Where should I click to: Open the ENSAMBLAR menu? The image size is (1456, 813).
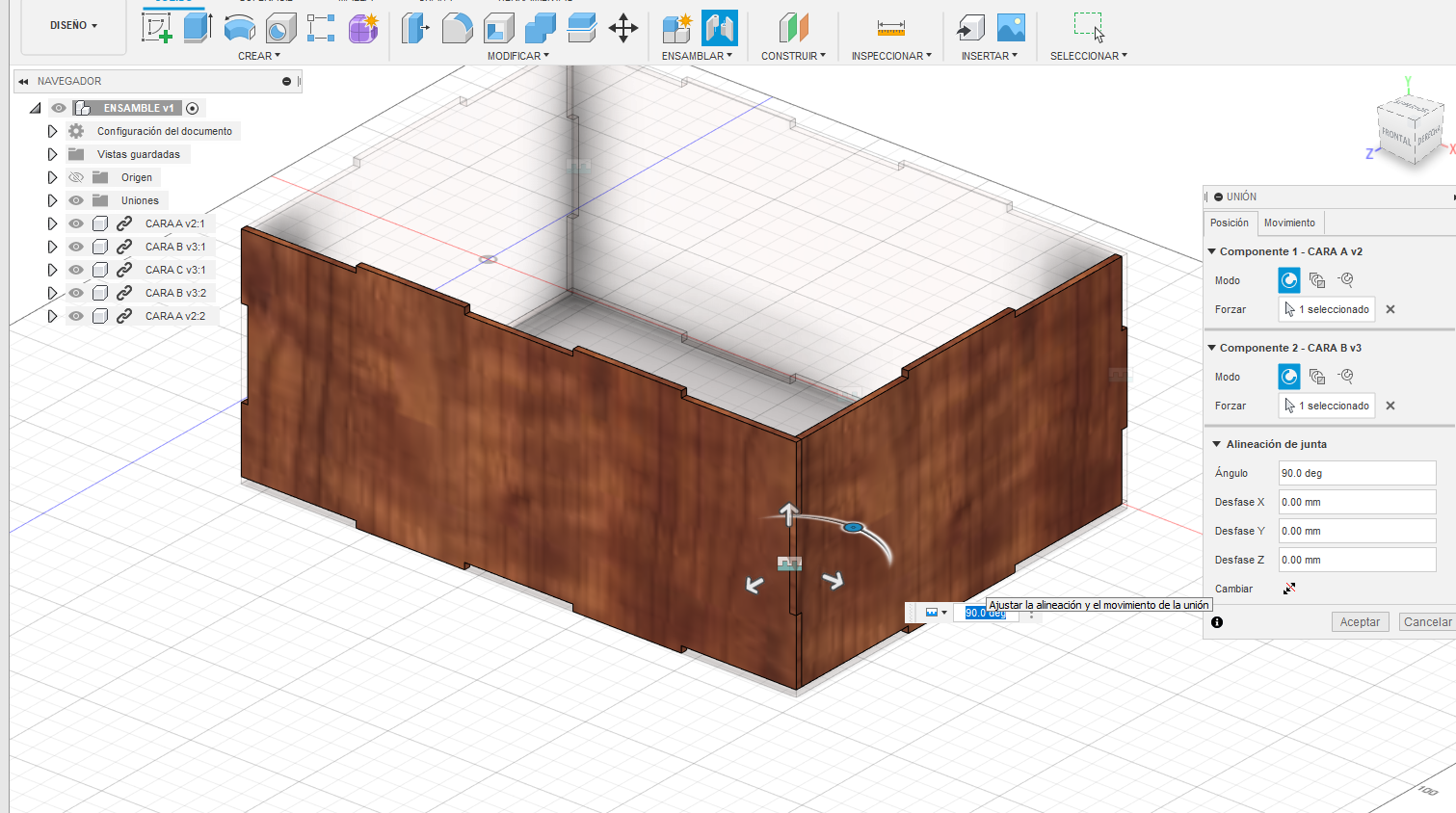click(x=697, y=56)
